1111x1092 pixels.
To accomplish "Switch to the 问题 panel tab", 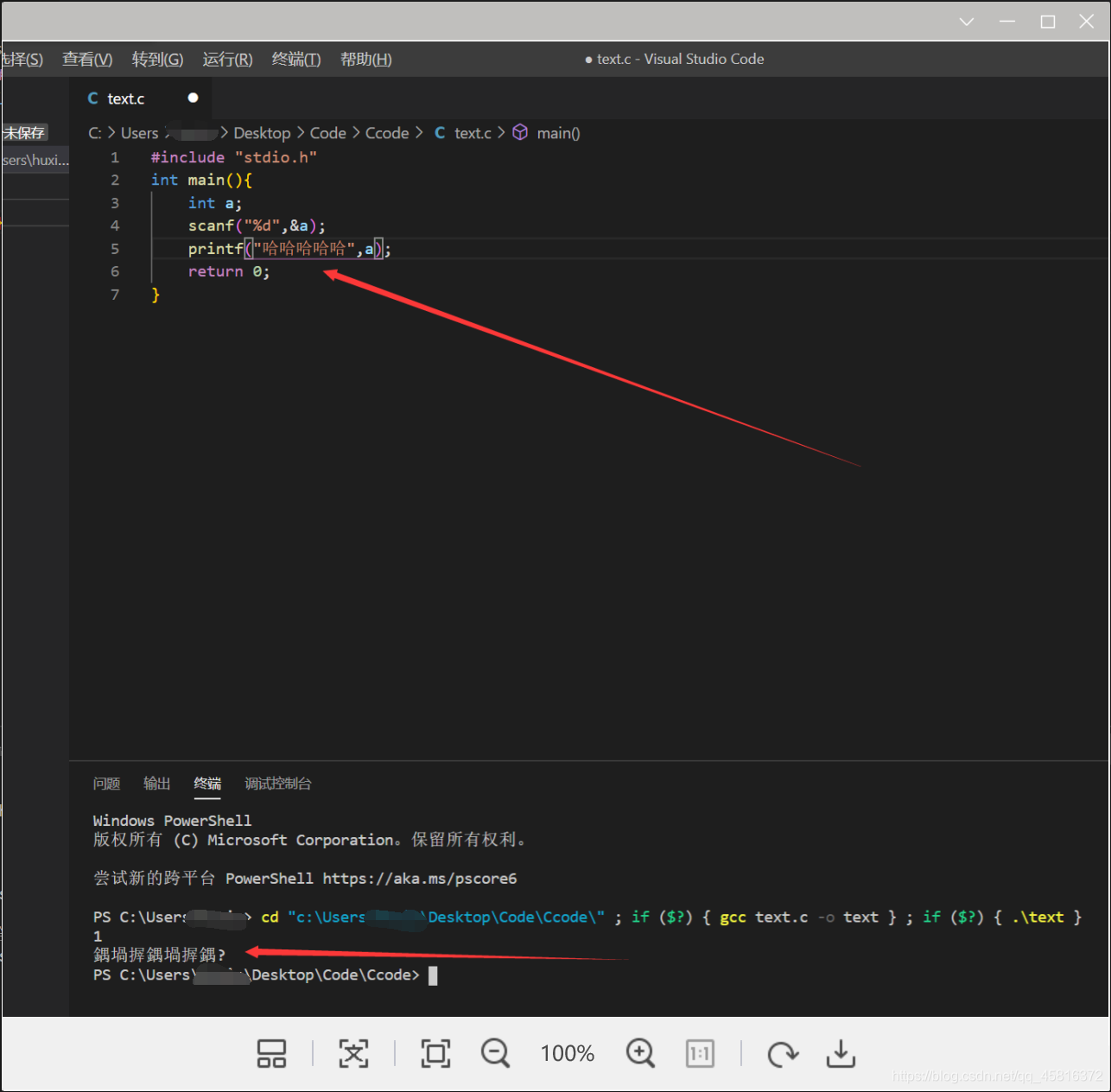I will (106, 784).
